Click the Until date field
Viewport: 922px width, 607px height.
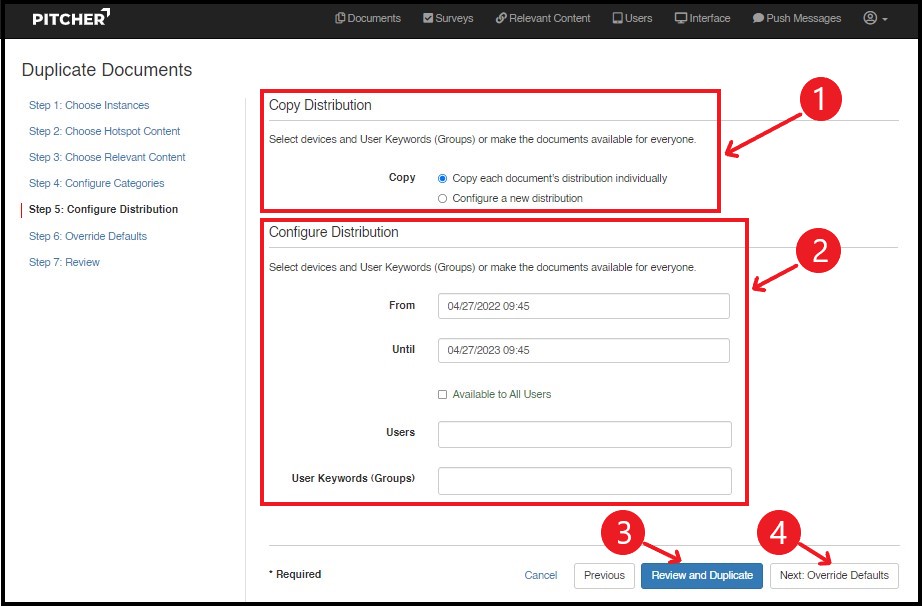click(x=583, y=350)
